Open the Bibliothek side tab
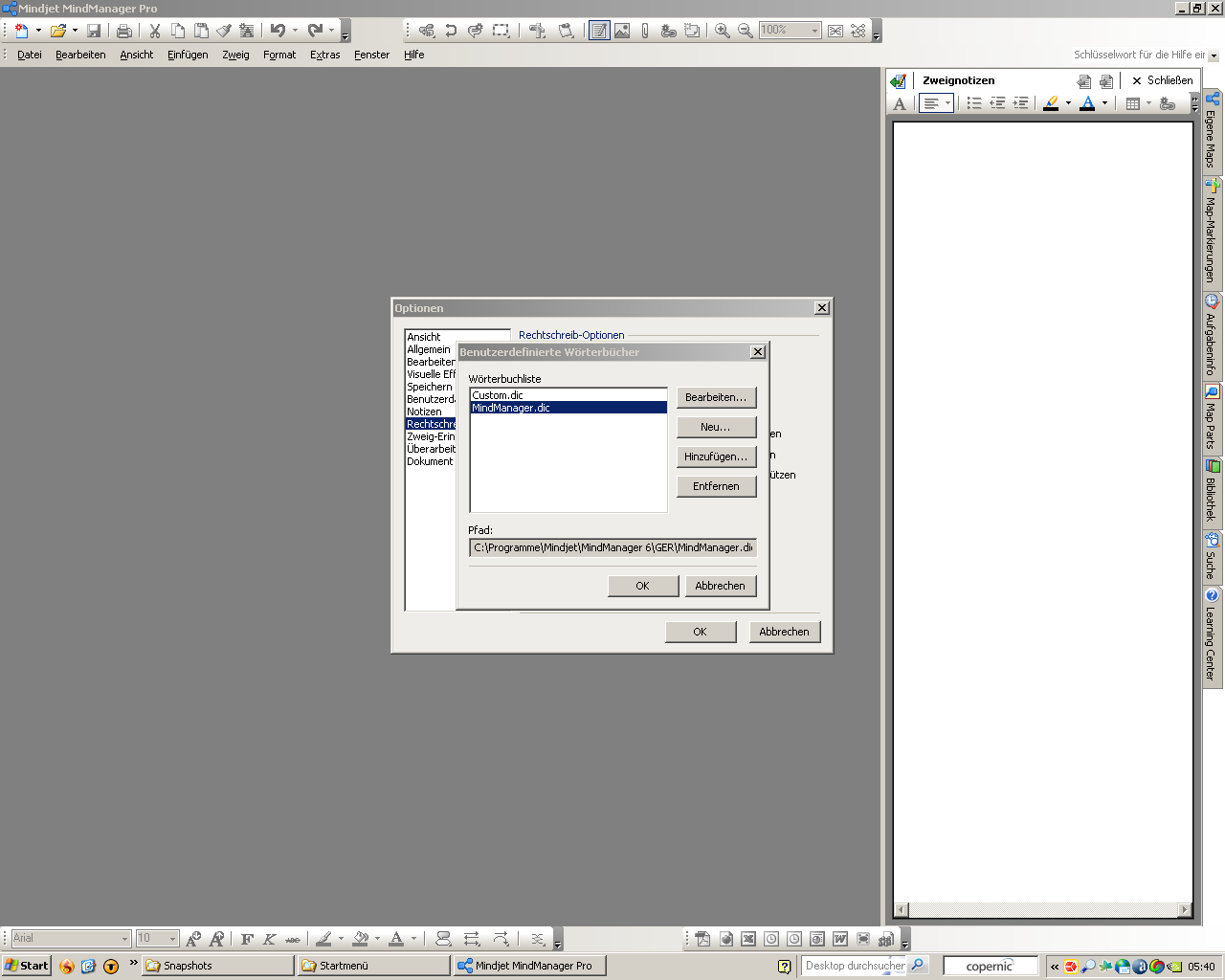The height and width of the screenshot is (980, 1225). pyautogui.click(x=1212, y=492)
